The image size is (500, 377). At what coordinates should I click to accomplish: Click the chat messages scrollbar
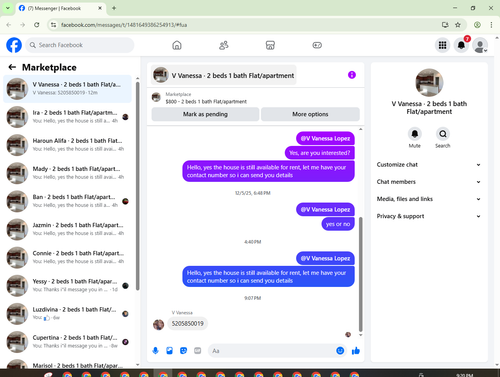click(360, 274)
